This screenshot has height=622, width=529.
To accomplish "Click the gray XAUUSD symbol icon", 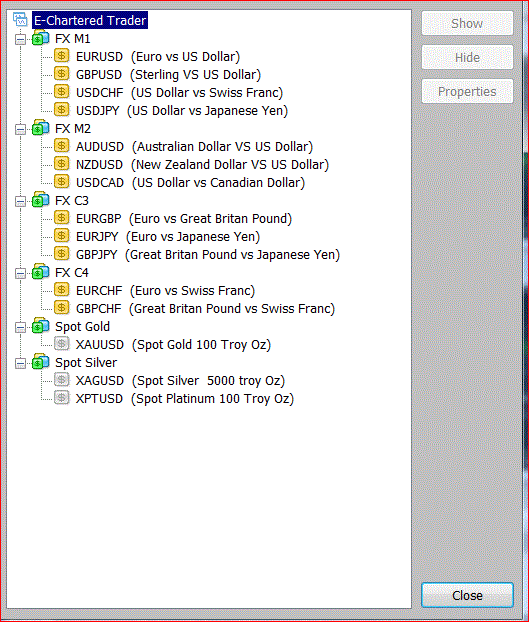I will click(x=61, y=344).
